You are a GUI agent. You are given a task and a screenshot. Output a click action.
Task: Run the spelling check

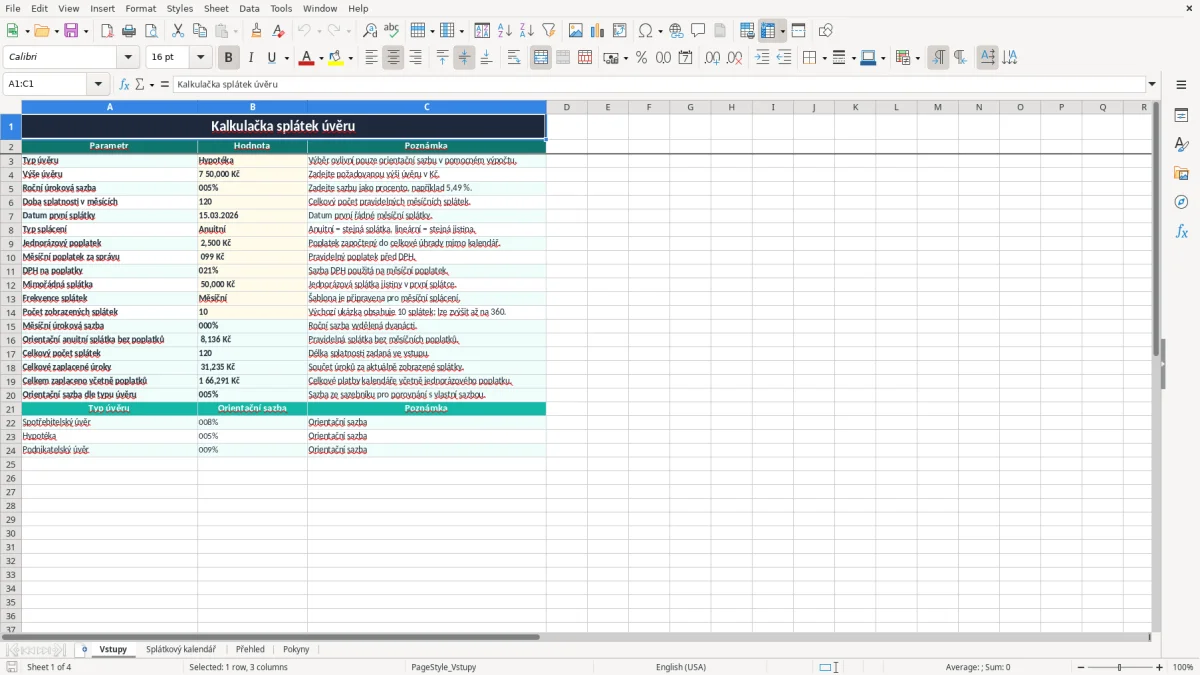click(x=391, y=31)
